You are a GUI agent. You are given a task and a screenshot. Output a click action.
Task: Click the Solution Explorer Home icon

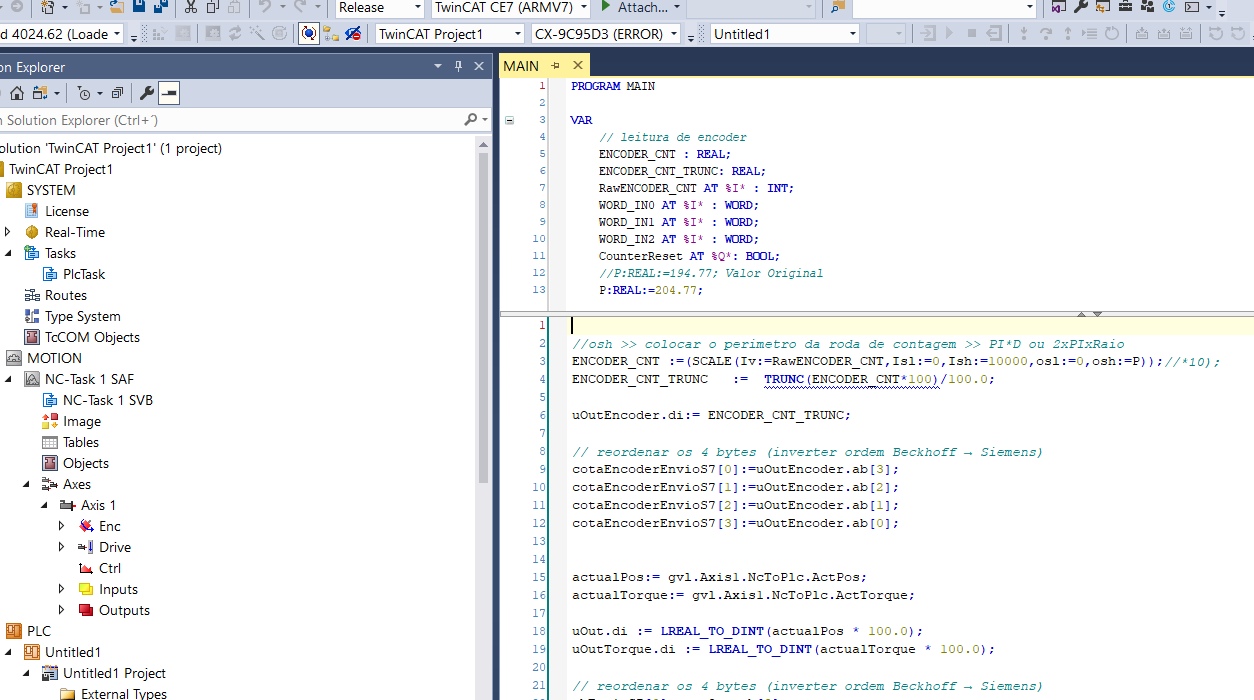(17, 93)
